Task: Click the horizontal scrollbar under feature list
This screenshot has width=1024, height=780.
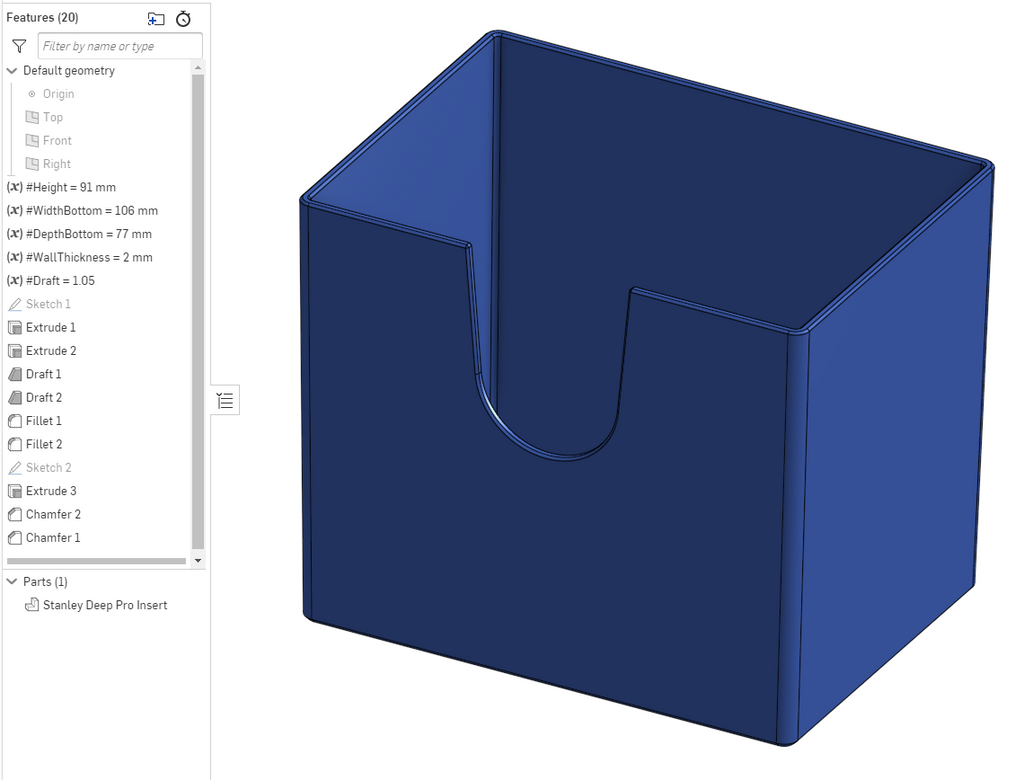Action: (96, 561)
